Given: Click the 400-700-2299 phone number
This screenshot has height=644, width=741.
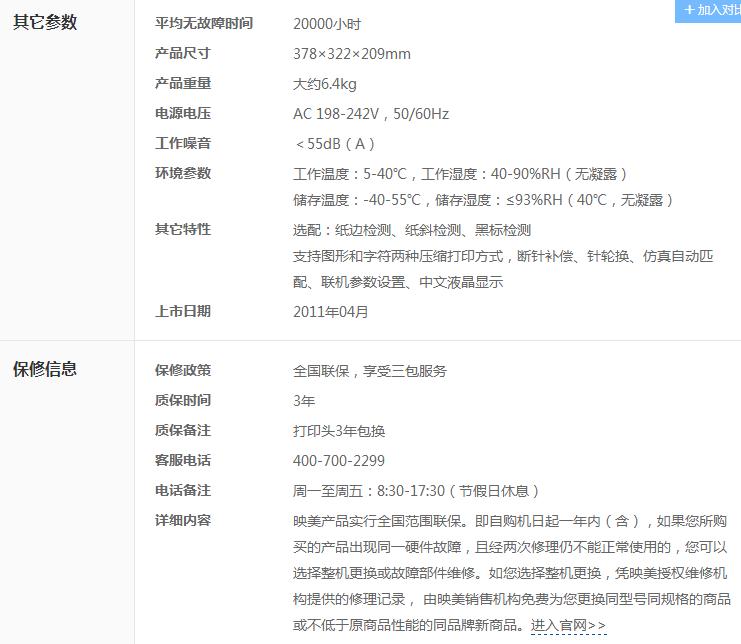Looking at the screenshot, I should (x=339, y=461).
